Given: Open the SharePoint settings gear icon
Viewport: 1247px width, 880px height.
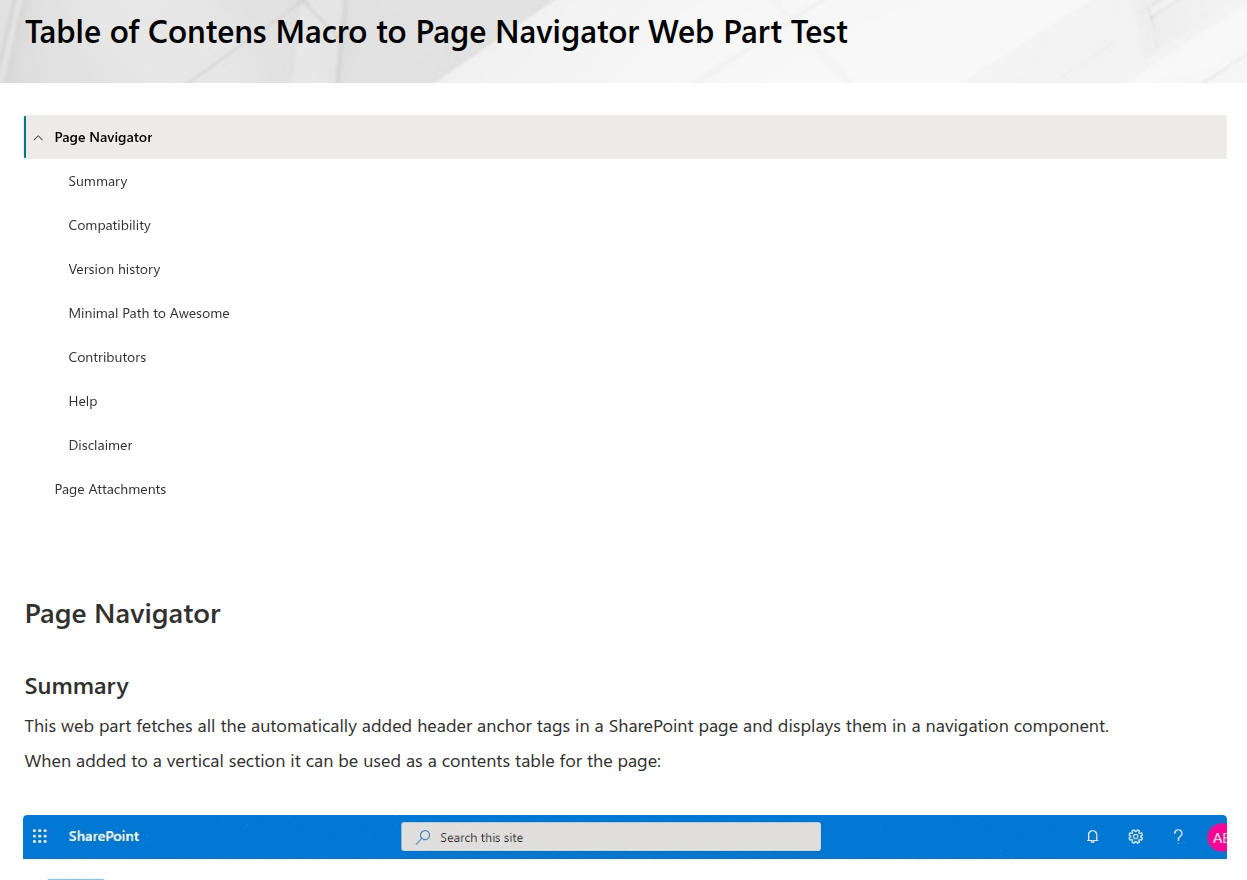Looking at the screenshot, I should click(1135, 836).
